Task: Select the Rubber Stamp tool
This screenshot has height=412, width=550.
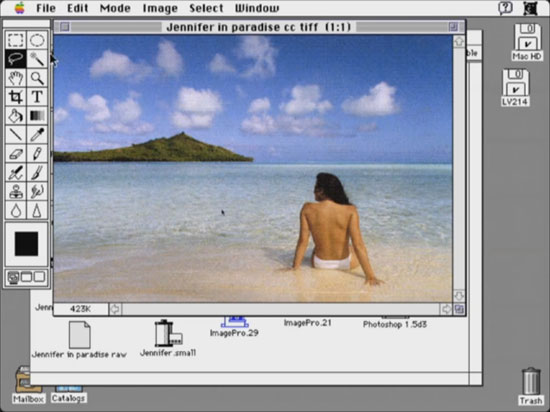Action: pyautogui.click(x=16, y=191)
